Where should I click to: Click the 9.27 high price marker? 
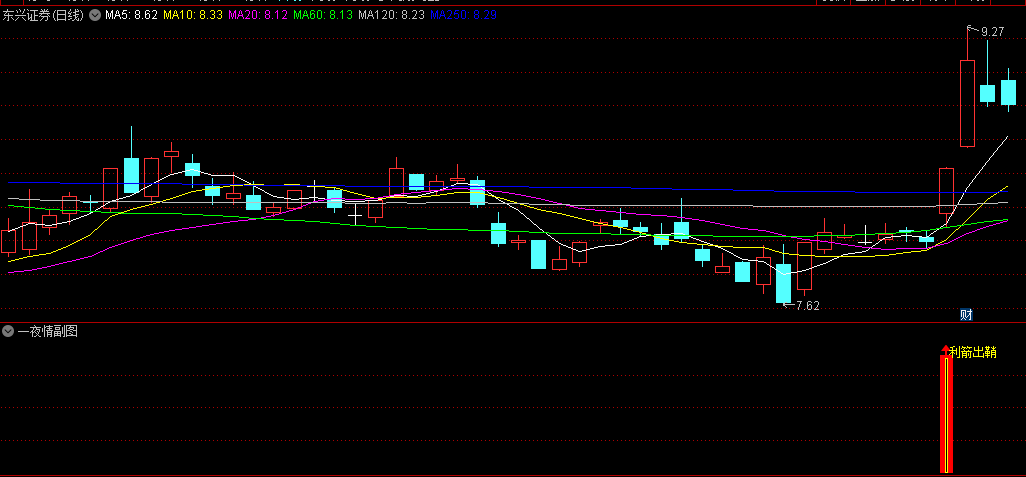tap(992, 31)
